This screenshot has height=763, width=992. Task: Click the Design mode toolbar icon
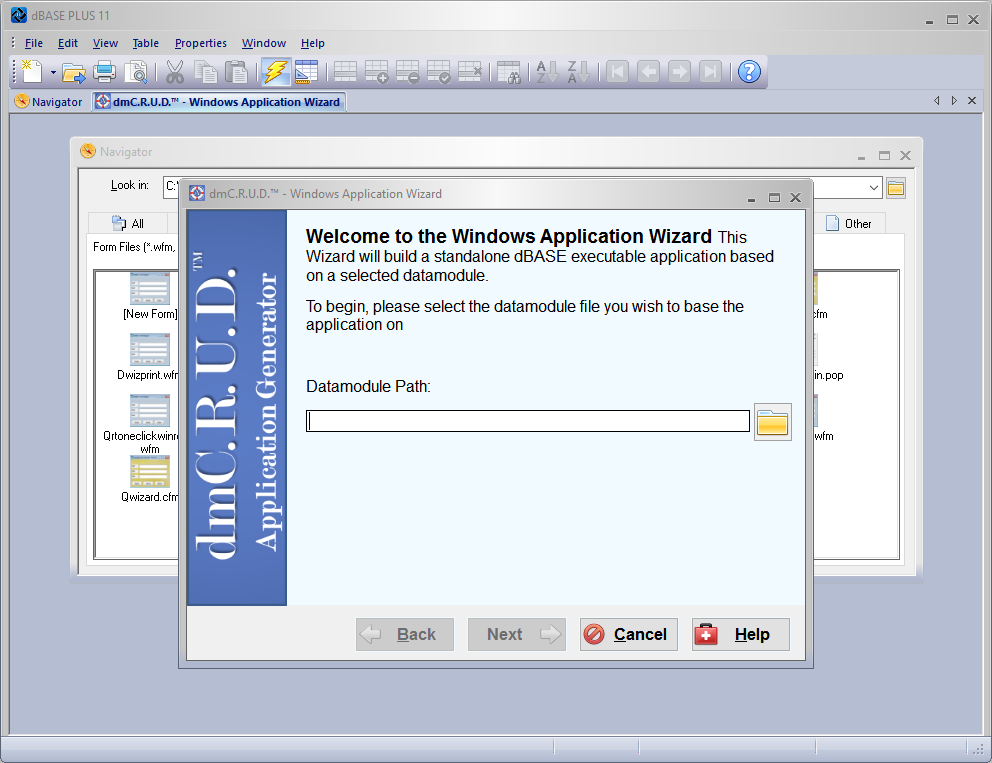click(x=306, y=72)
